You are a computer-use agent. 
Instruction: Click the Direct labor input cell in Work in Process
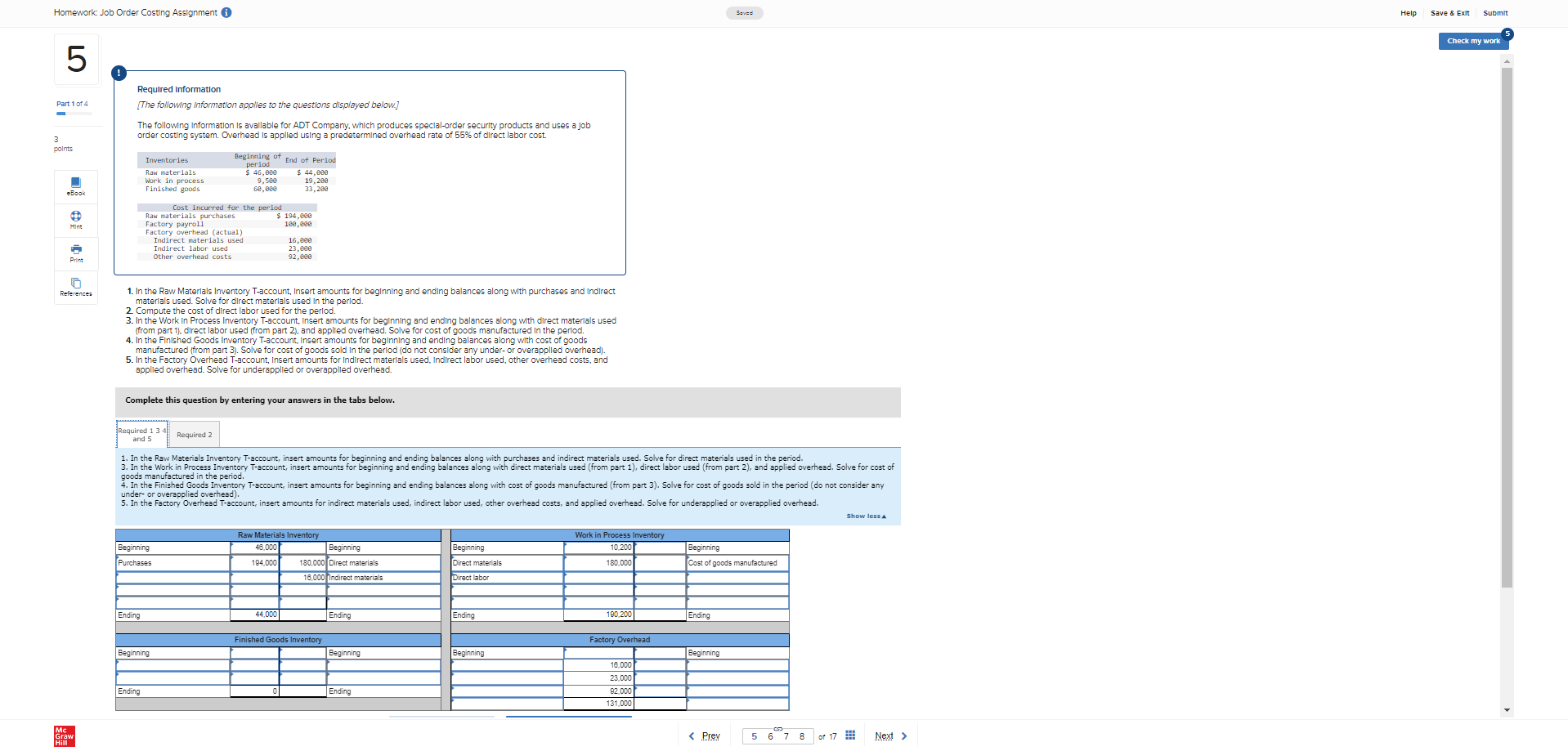(x=598, y=578)
